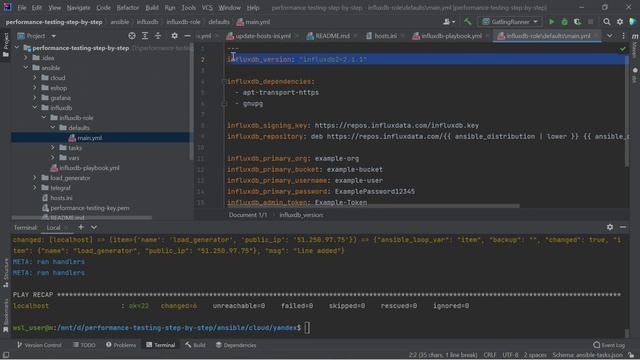640x360 pixels.
Task: Open Project panel options gear
Action: 174,36
